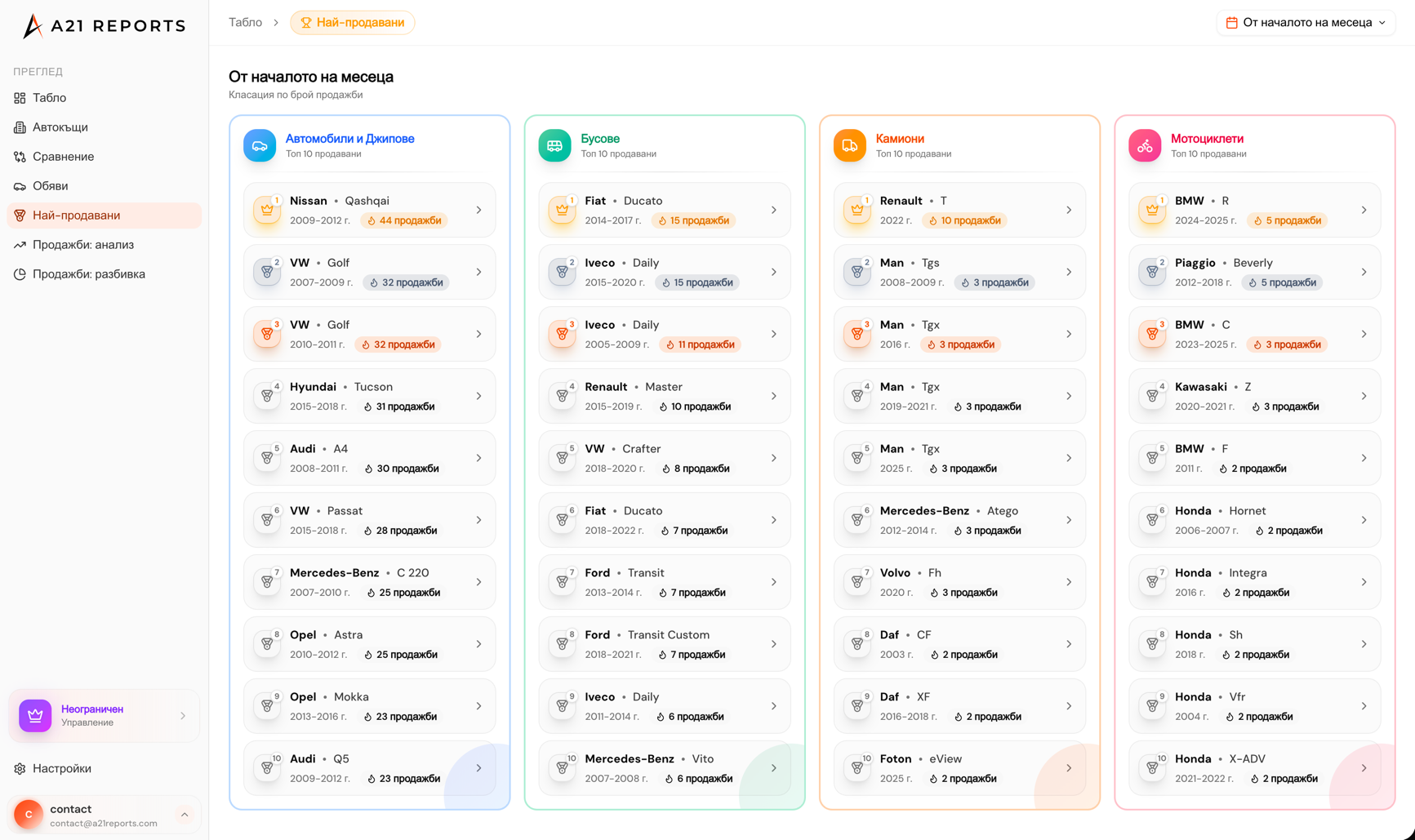Open the Renault T truck row arrow
1415x840 pixels.
1069,210
